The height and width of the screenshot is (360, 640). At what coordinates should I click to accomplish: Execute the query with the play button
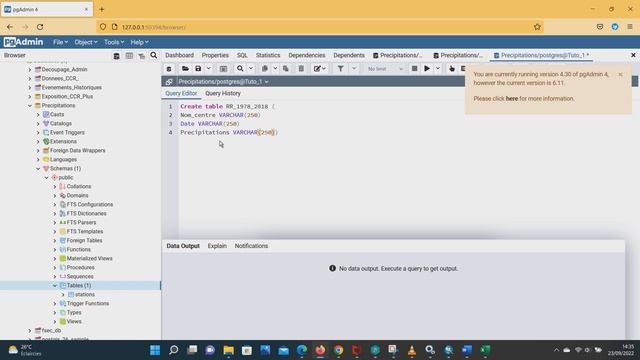pos(427,69)
